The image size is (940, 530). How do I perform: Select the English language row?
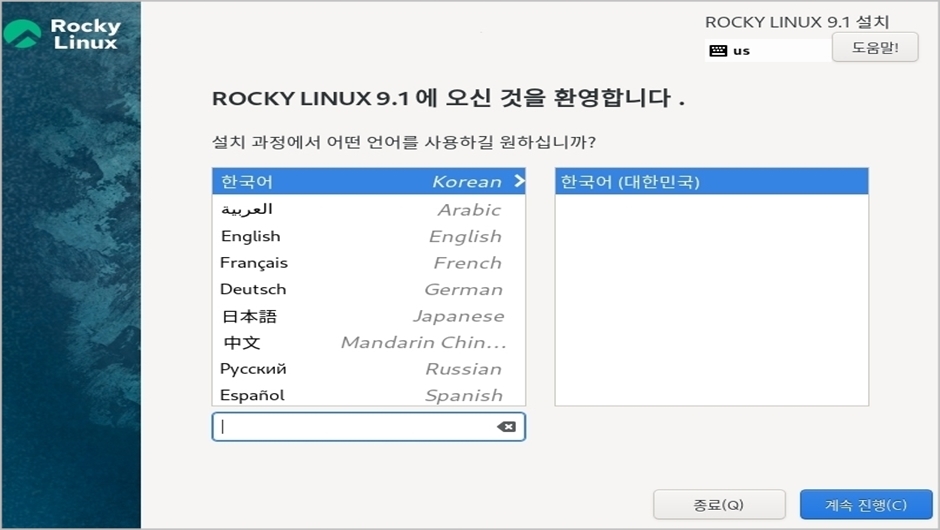(x=369, y=236)
